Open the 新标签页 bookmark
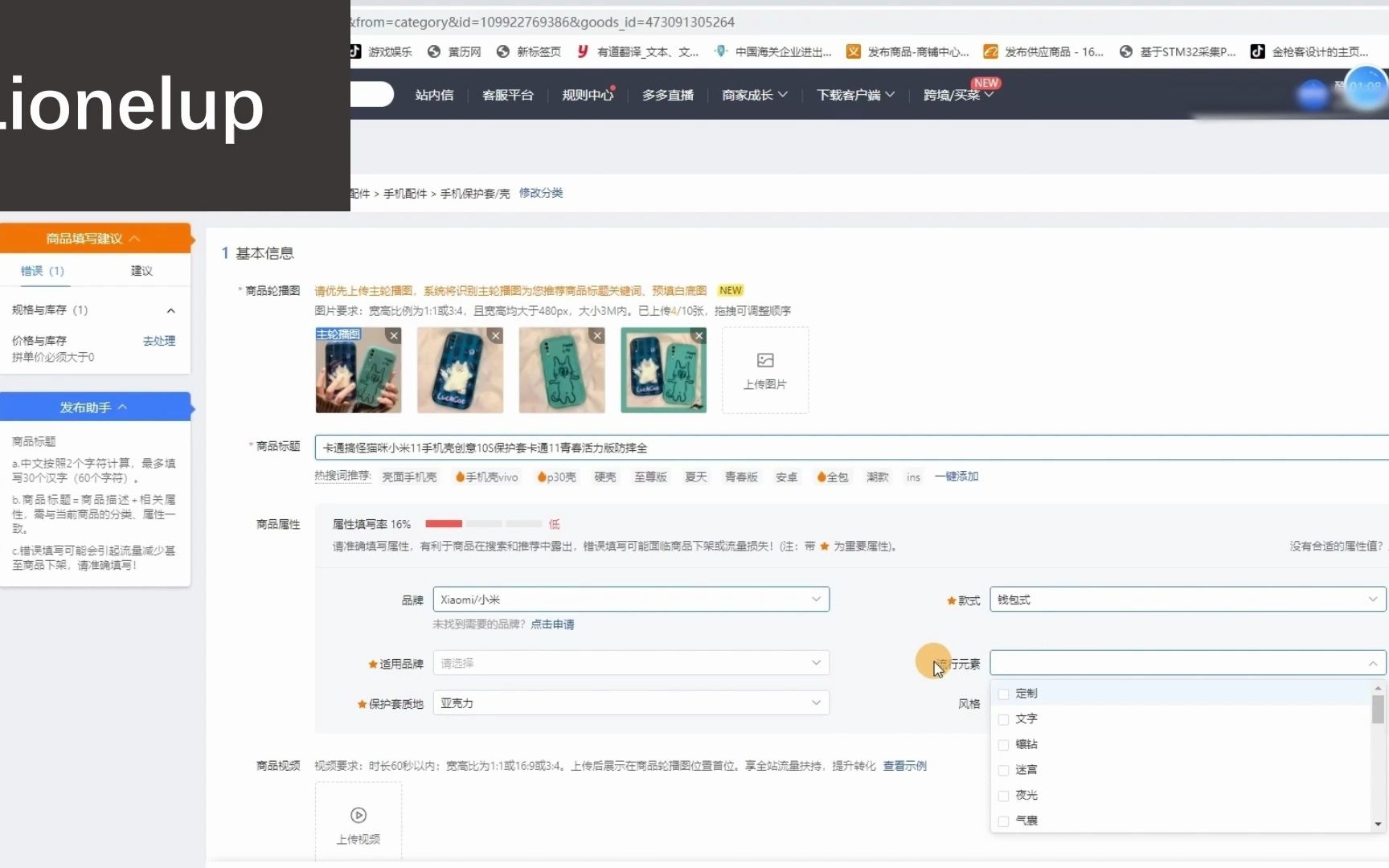This screenshot has width=1389, height=868. pyautogui.click(x=529, y=51)
